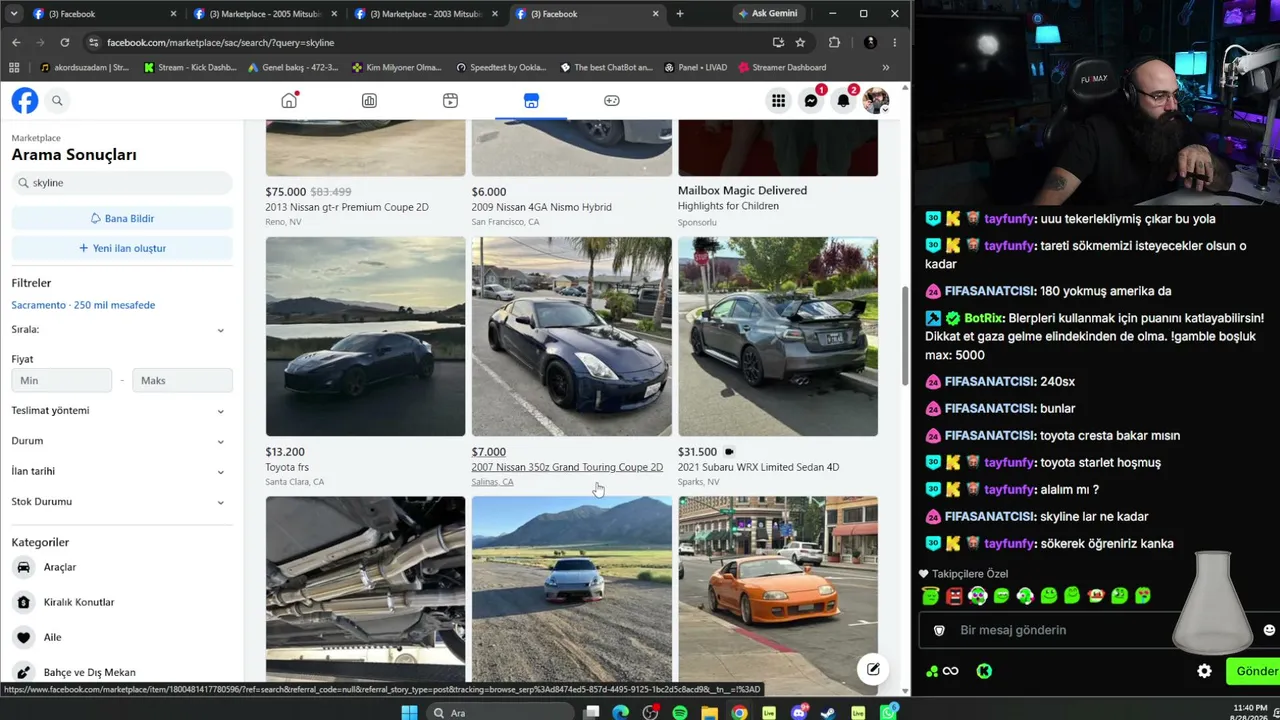This screenshot has width=1280, height=720.
Task: Open the Sacramento 250 mil mesafede location link
Action: 83,305
